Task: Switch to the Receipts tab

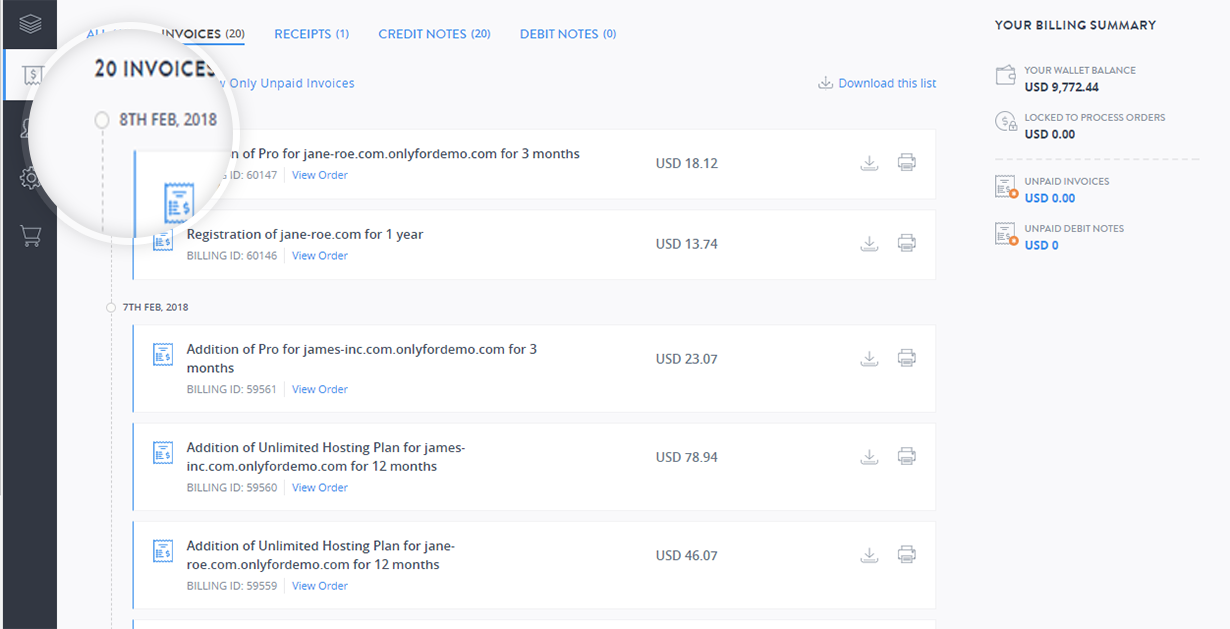Action: [312, 34]
